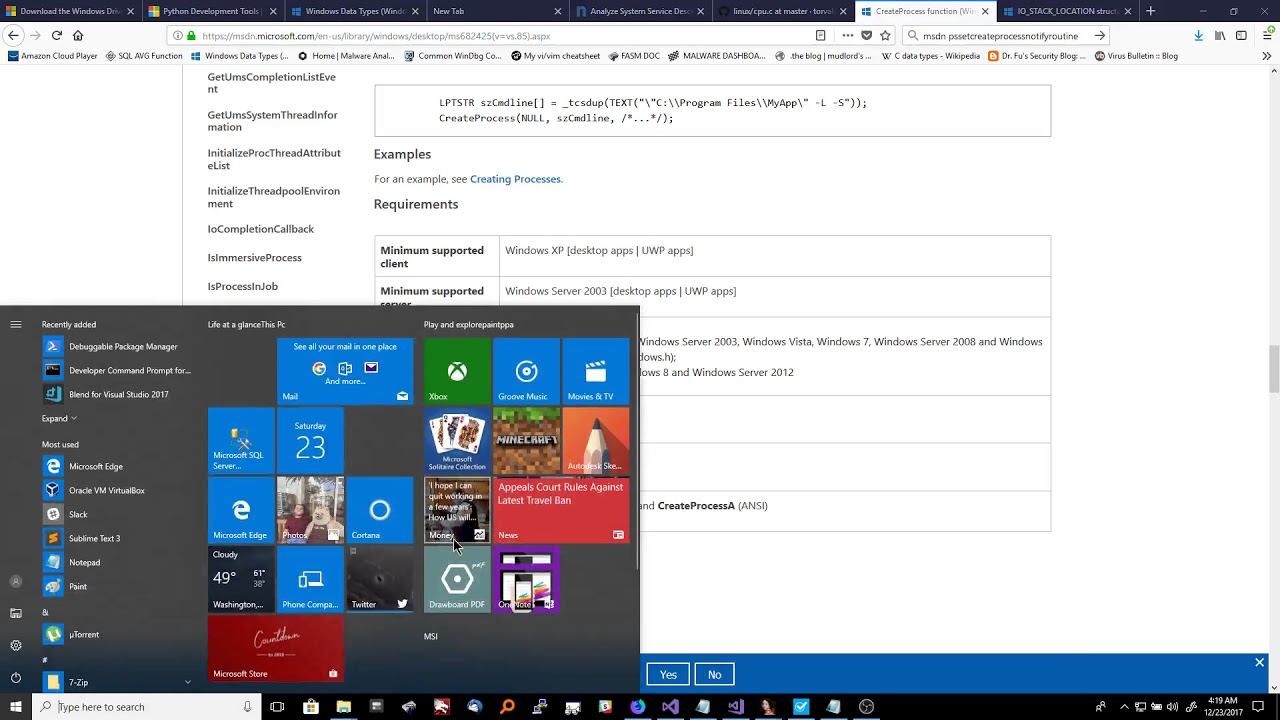Open the Photos tile
Viewport: 1280px width, 720px height.
tap(310, 509)
